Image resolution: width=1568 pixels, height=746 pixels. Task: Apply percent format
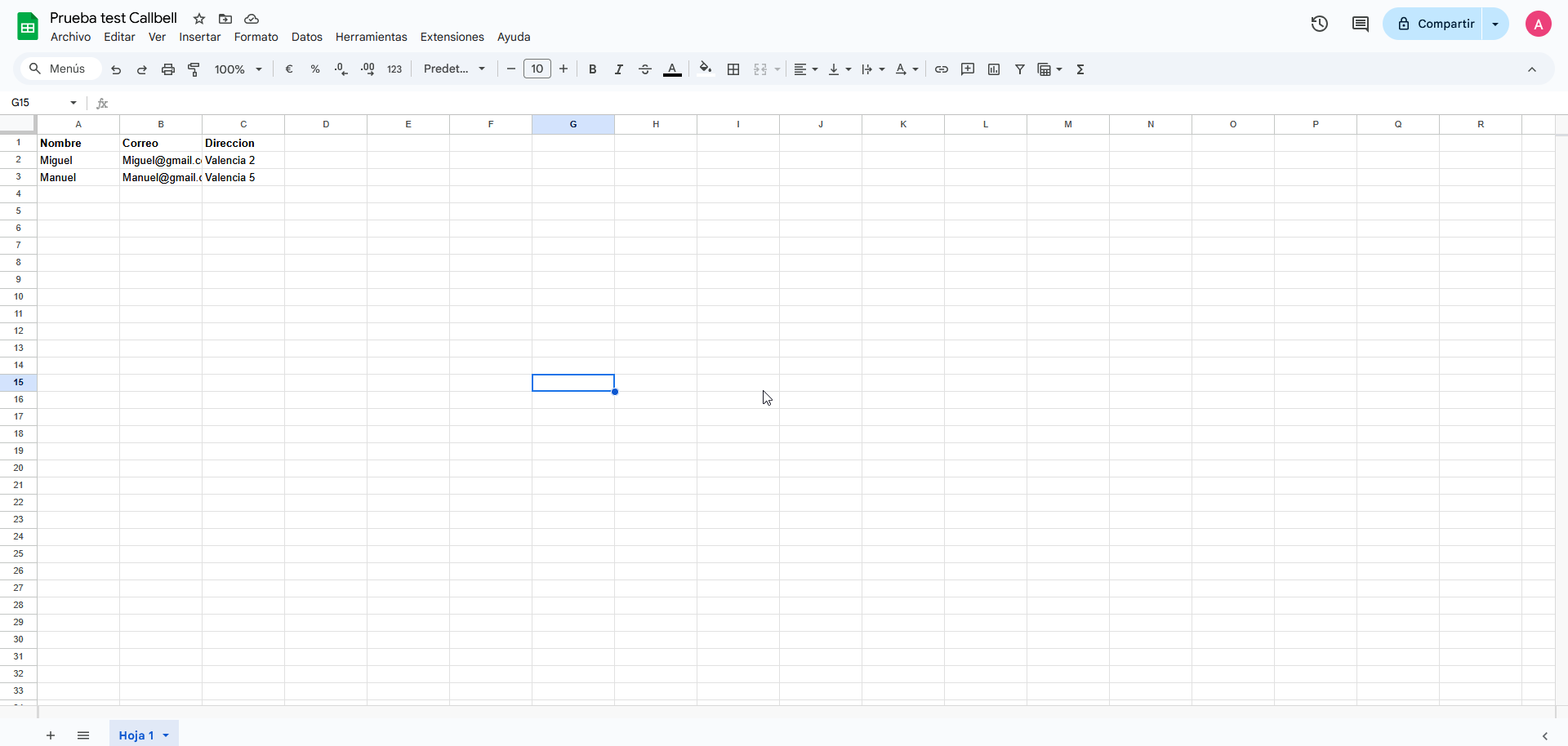pyautogui.click(x=315, y=69)
